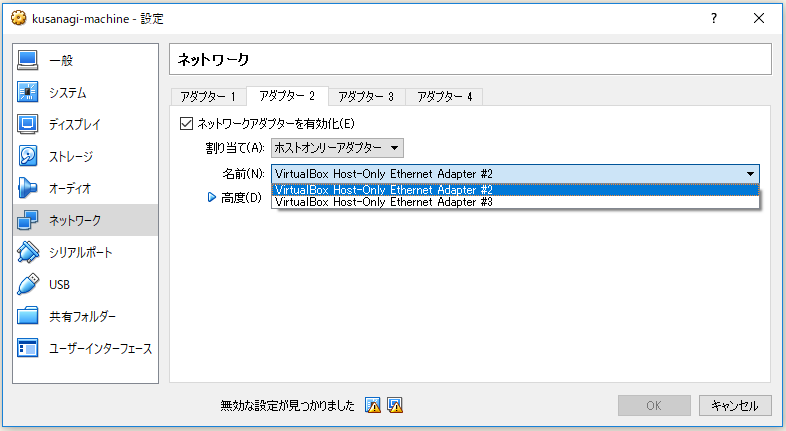
Task: Click the ストレージ disk icon
Action: pyautogui.click(x=28, y=156)
